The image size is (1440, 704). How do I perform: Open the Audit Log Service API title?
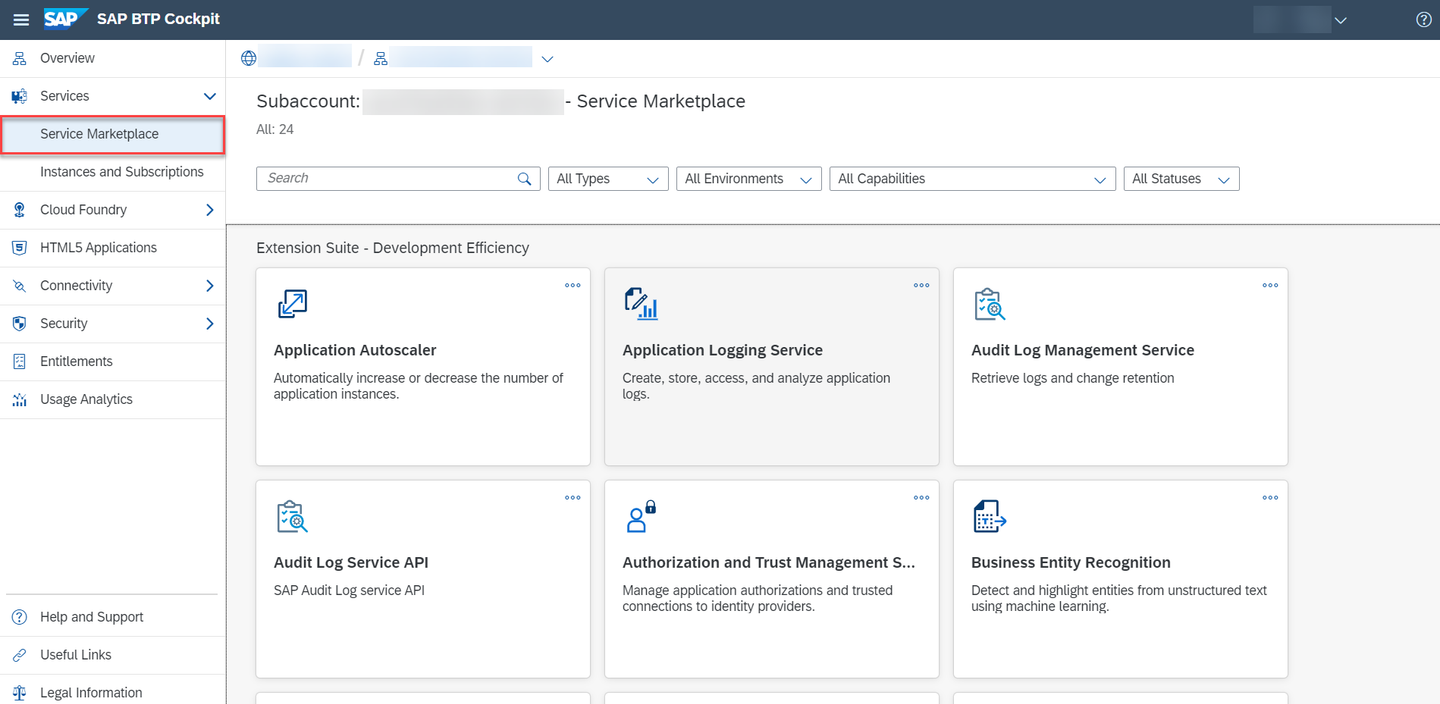[x=351, y=563]
